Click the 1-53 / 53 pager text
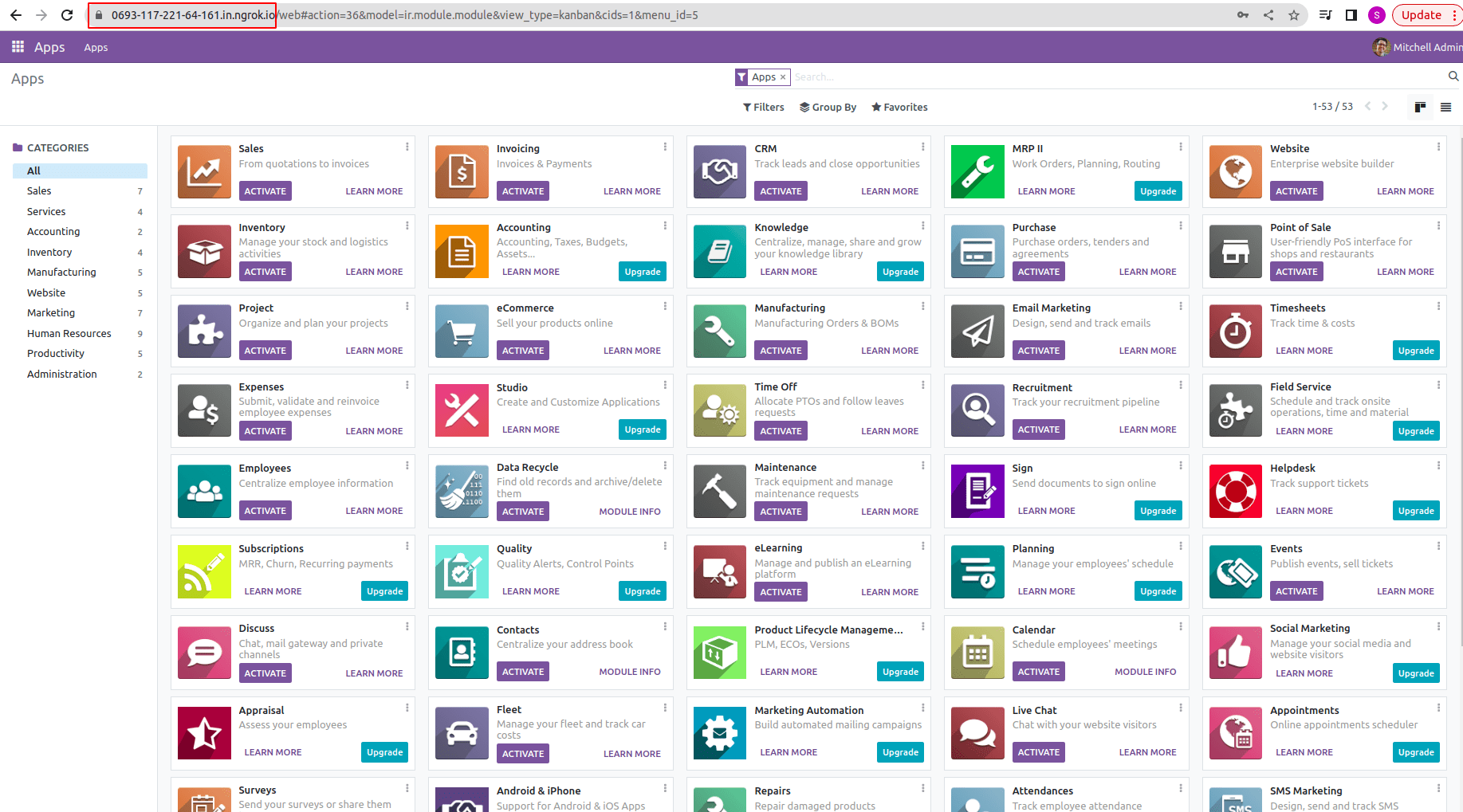Image resolution: width=1463 pixels, height=812 pixels. pos(1332,106)
